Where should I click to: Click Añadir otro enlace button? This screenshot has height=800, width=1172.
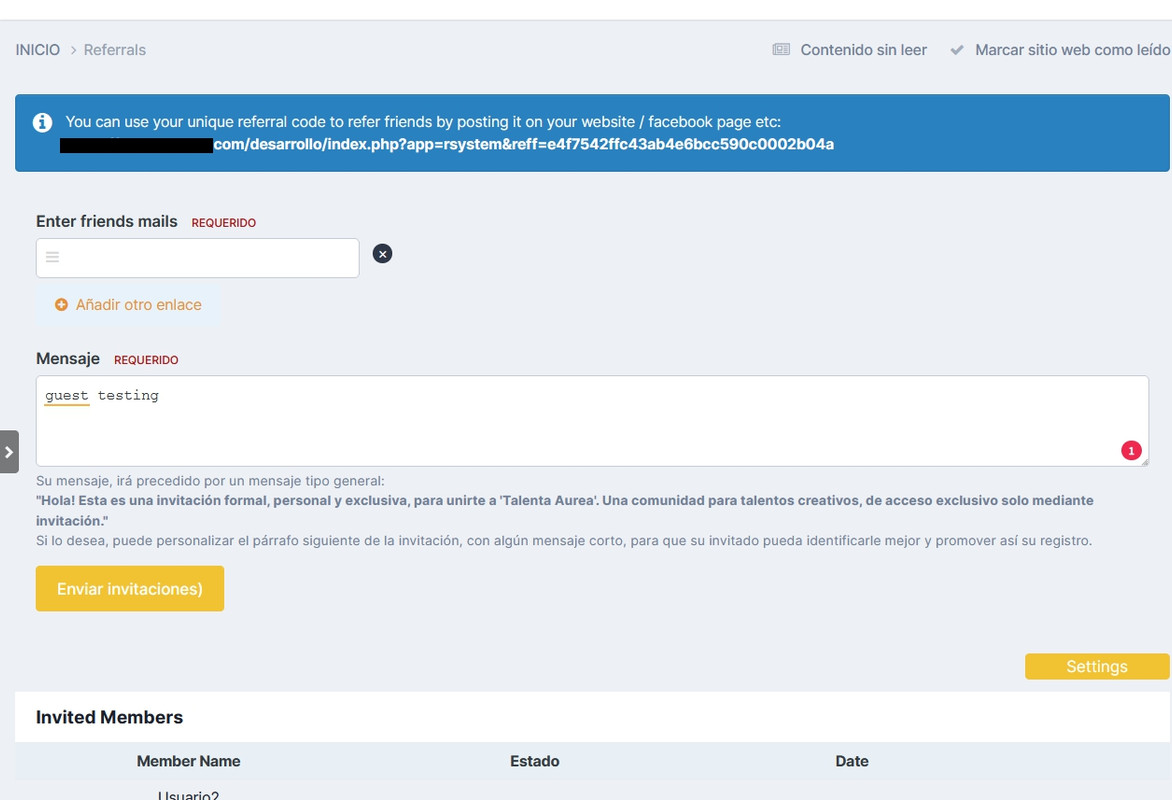point(128,305)
